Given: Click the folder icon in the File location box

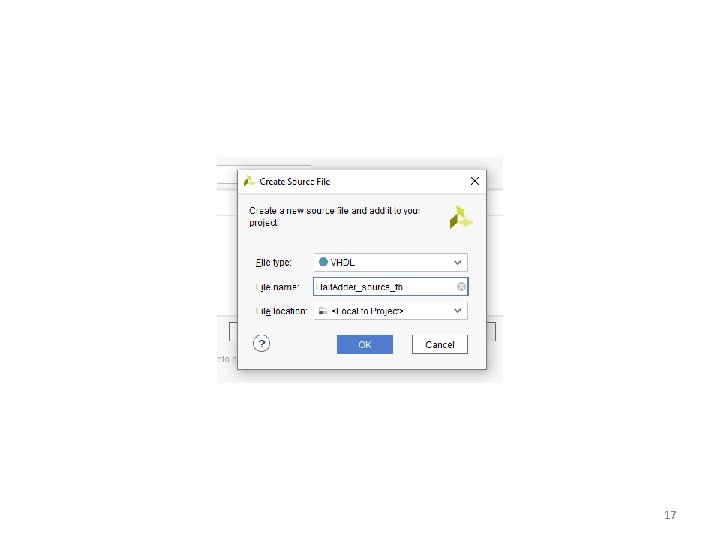Looking at the screenshot, I should [x=323, y=311].
